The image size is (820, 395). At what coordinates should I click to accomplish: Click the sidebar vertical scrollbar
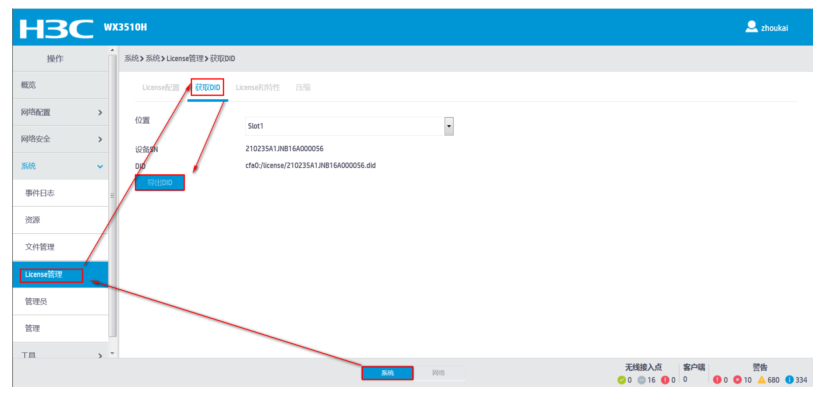pyautogui.click(x=112, y=195)
